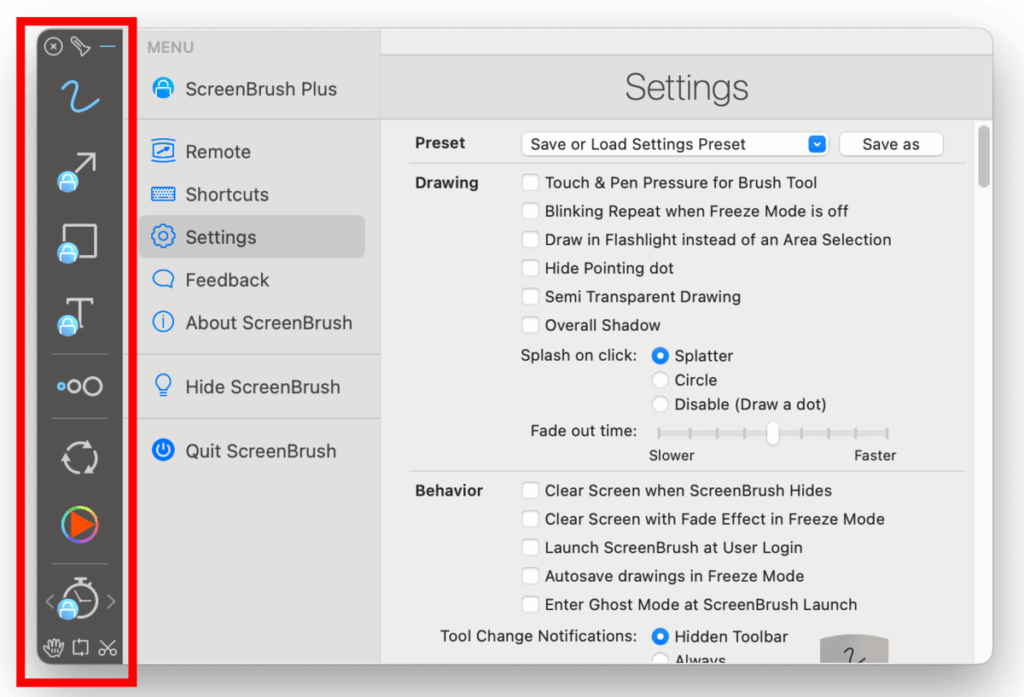Close the toolbar with the X icon
The width and height of the screenshot is (1024, 697).
click(54, 46)
